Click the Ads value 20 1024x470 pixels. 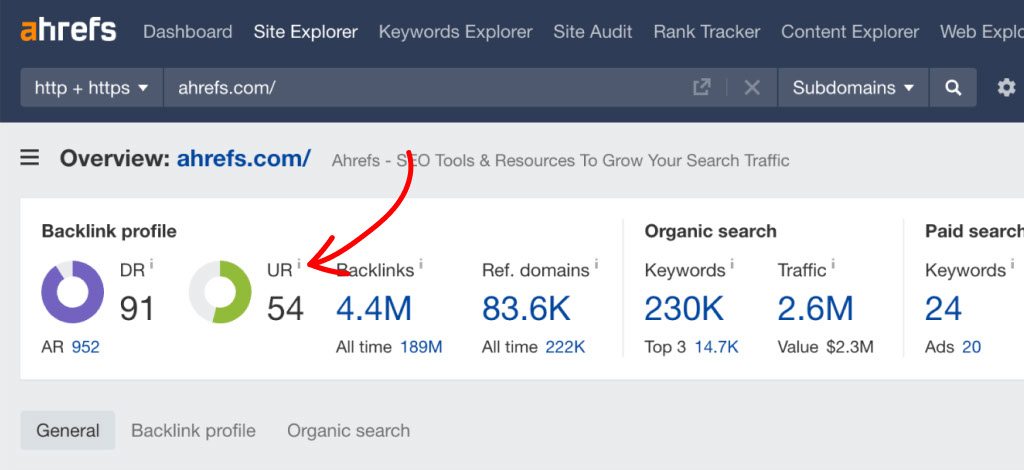click(972, 347)
